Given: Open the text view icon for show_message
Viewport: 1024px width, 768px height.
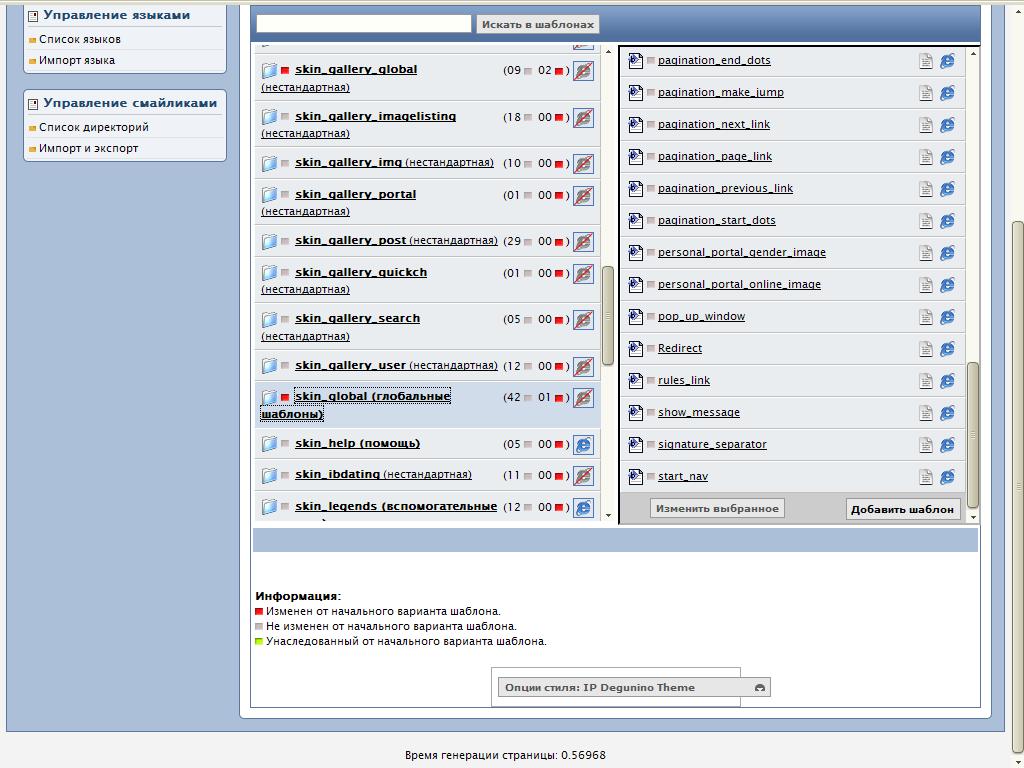Looking at the screenshot, I should point(925,413).
